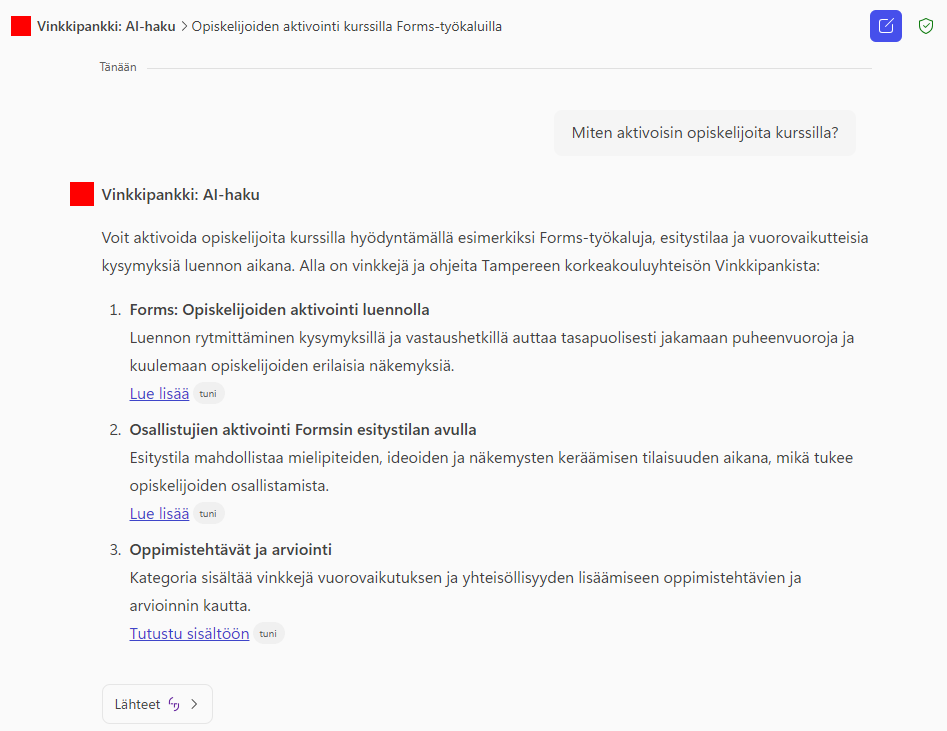
Task: Open Lue lisää under Osallistujien aktivointi Formsin esitystilan avulla
Action: click(x=159, y=514)
